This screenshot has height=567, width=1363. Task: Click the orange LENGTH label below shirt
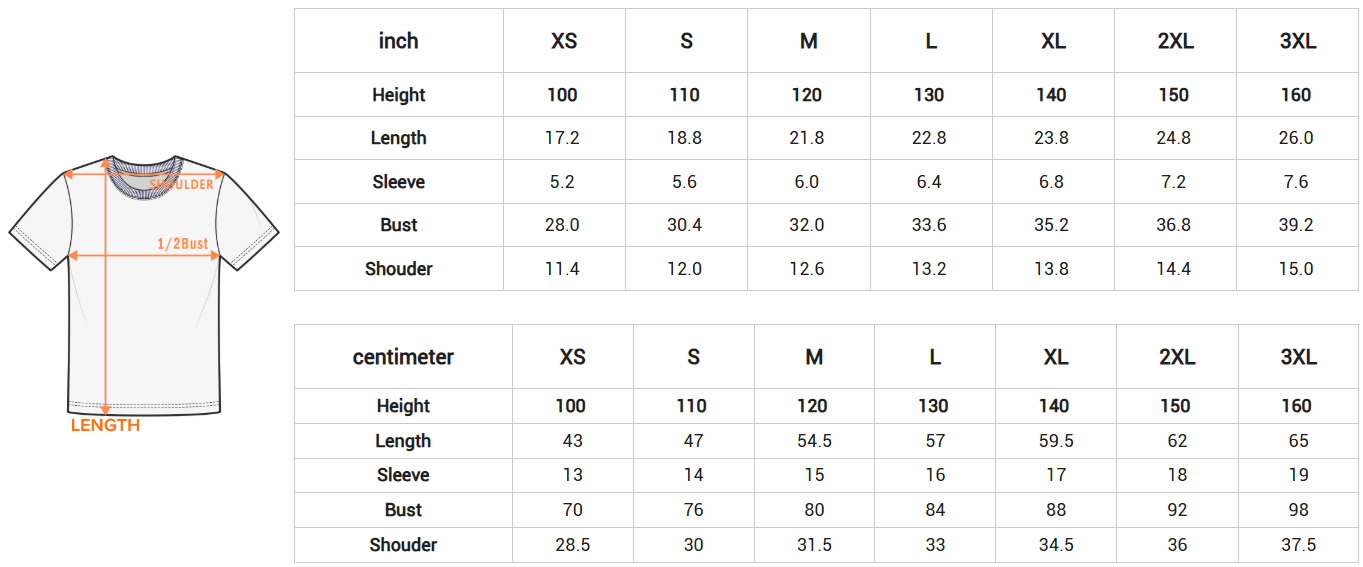pos(105,426)
